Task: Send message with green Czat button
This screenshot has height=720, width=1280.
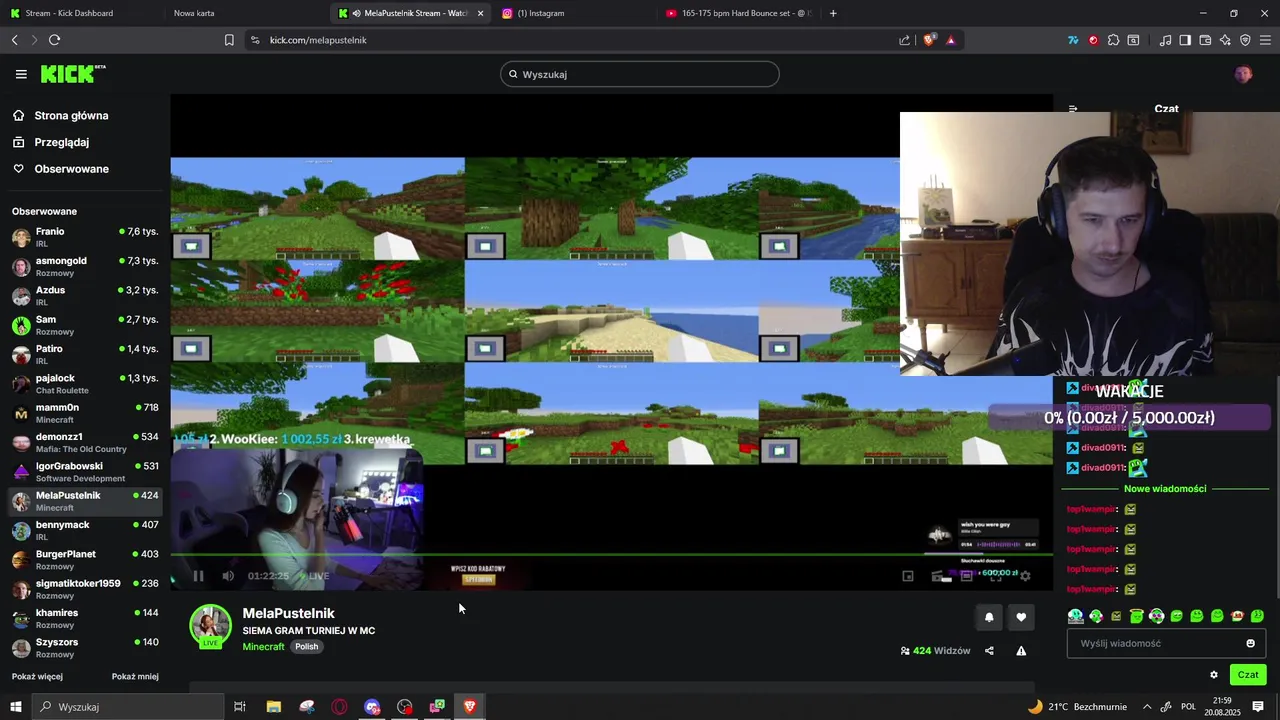Action: coord(1248,675)
